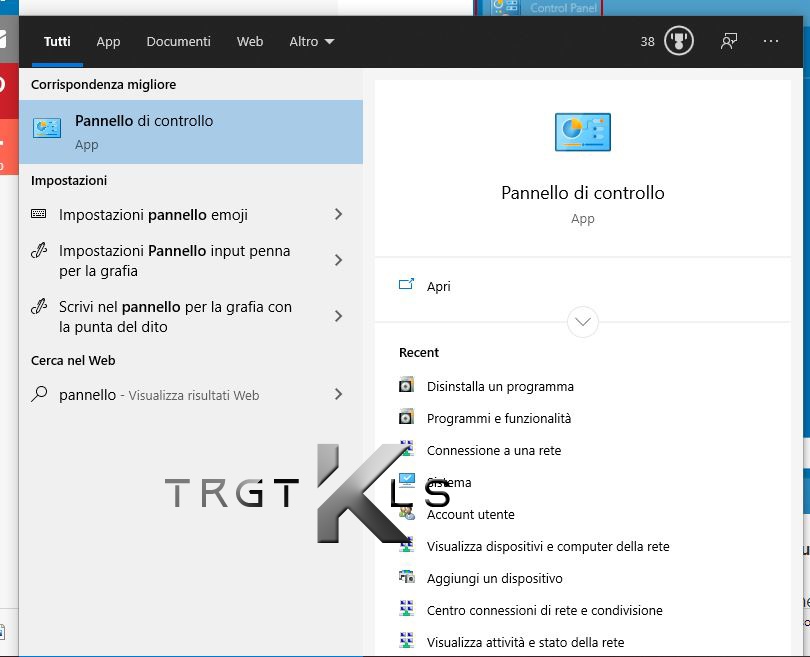Click the Apri open icon

pos(406,286)
